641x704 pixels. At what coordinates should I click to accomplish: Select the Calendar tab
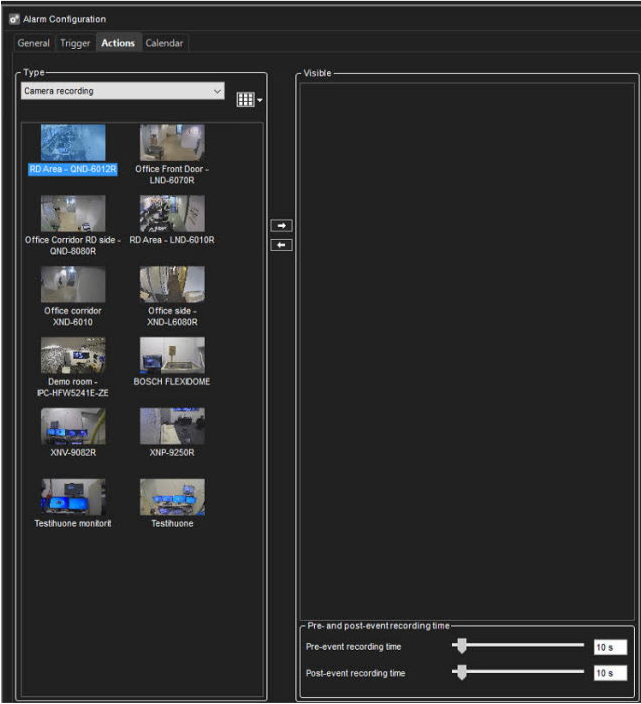pyautogui.click(x=164, y=43)
